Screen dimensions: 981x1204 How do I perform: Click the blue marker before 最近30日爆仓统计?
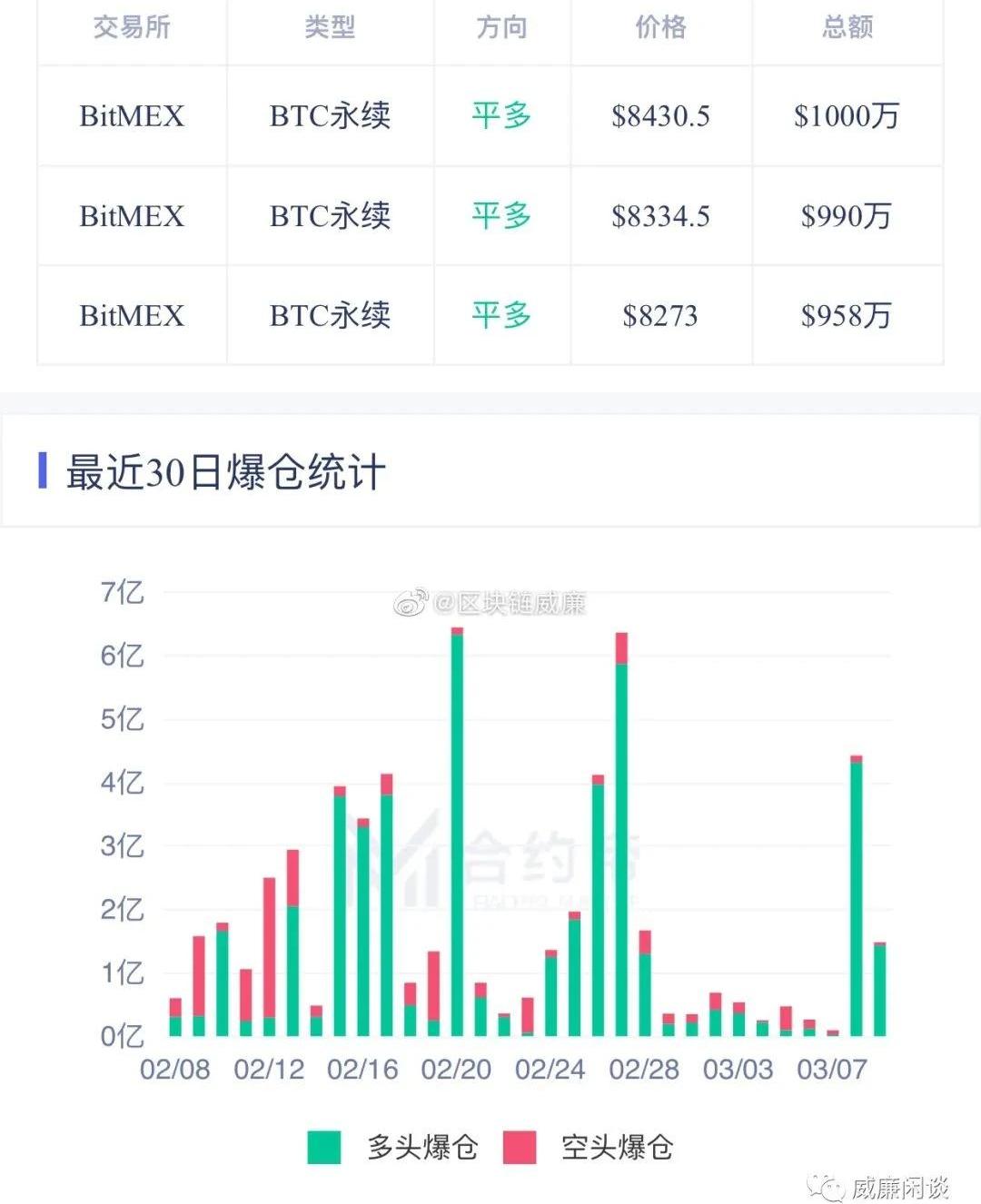click(x=43, y=470)
